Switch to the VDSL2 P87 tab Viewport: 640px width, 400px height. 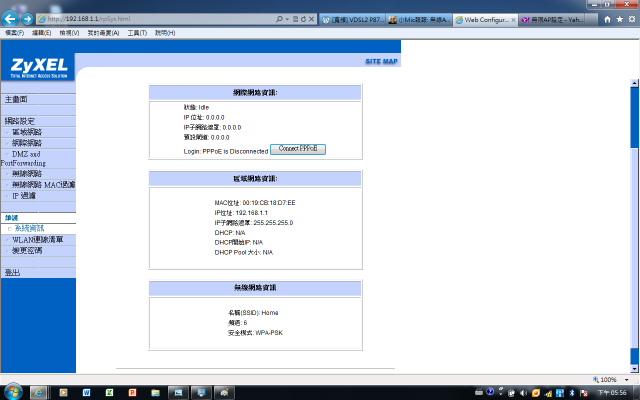(353, 19)
